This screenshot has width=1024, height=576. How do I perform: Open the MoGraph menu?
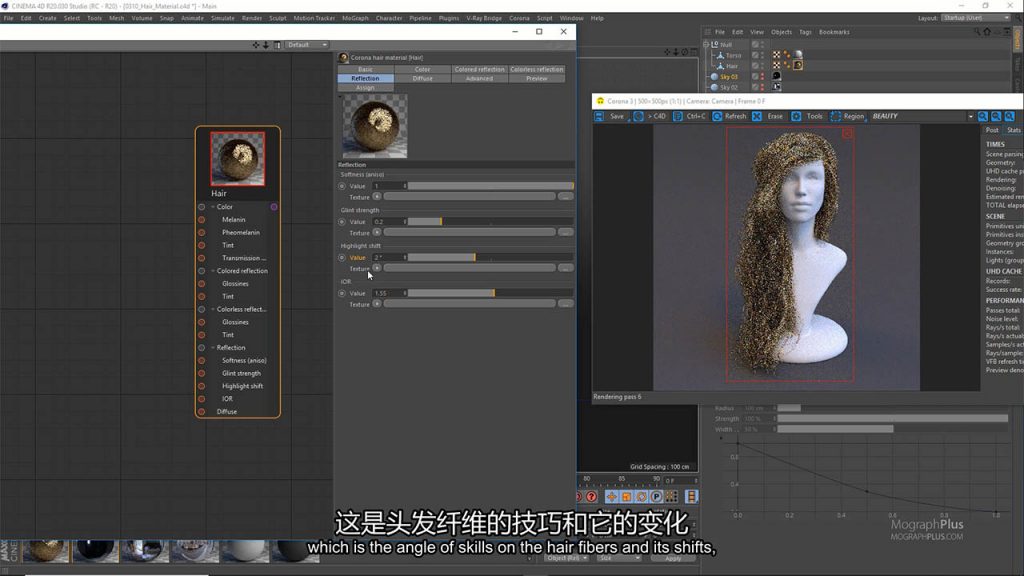pyautogui.click(x=355, y=18)
